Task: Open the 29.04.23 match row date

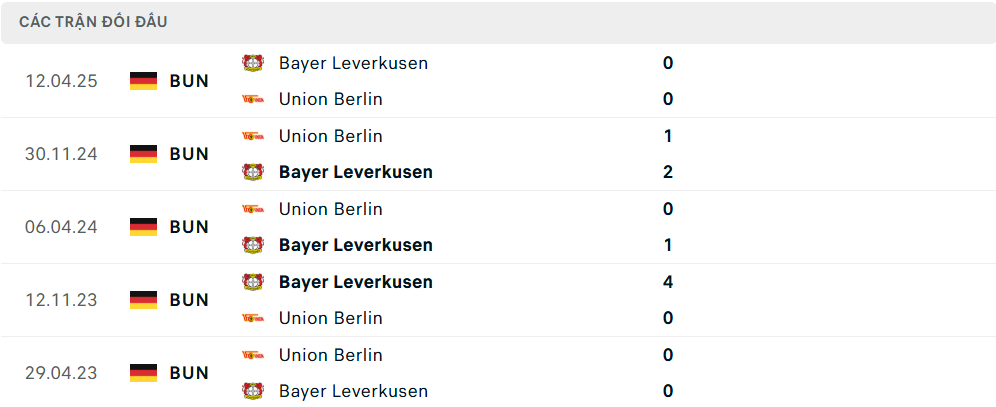Action: [x=61, y=373]
